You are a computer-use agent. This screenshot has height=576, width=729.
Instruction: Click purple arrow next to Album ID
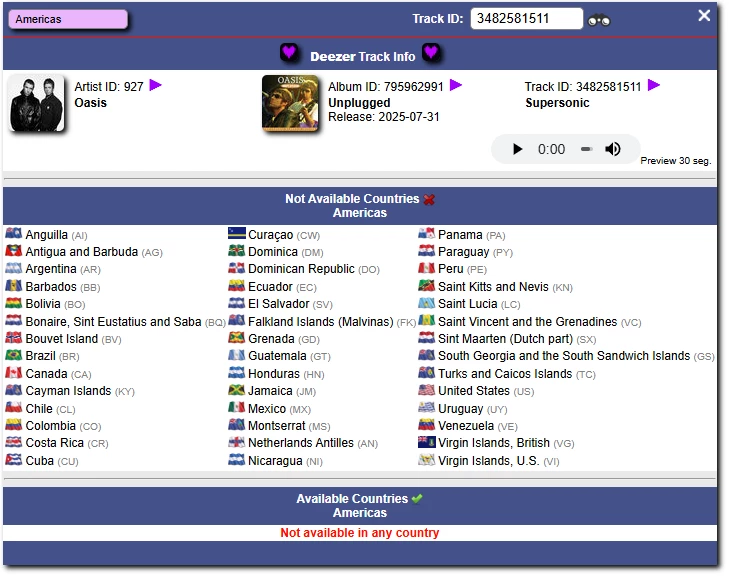coord(456,85)
